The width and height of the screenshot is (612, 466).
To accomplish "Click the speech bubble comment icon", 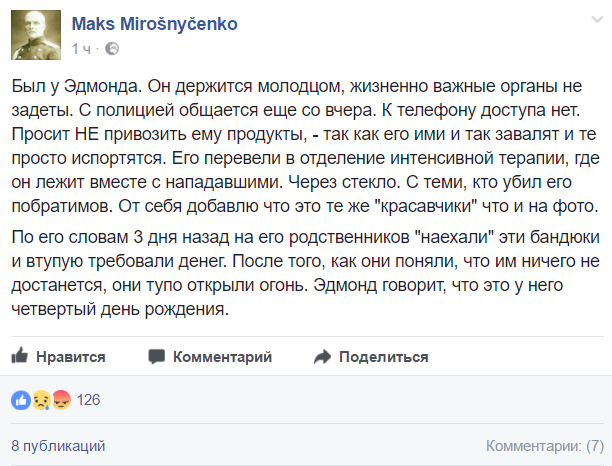I will (157, 357).
